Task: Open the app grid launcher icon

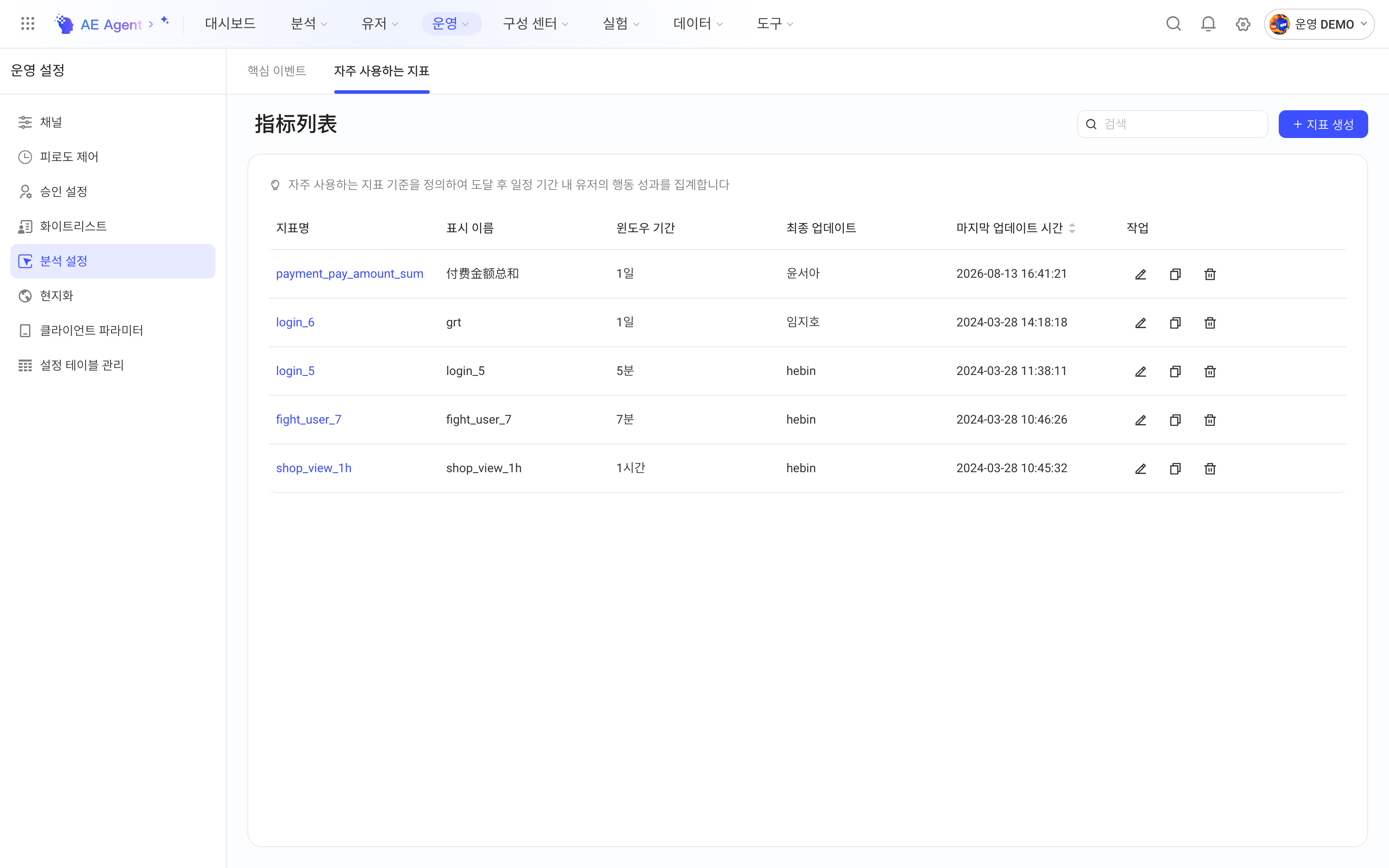Action: pos(27,23)
